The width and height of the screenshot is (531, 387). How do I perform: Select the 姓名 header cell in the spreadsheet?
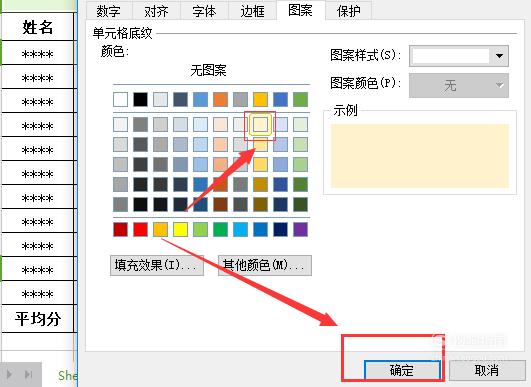tap(38, 27)
